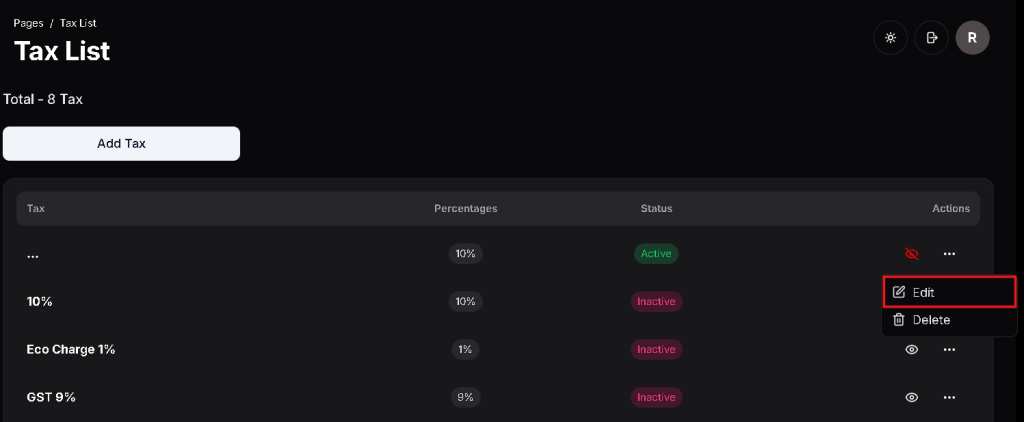The image size is (1024, 422).
Task: Go to Pages in the breadcrumb
Action: tap(28, 22)
